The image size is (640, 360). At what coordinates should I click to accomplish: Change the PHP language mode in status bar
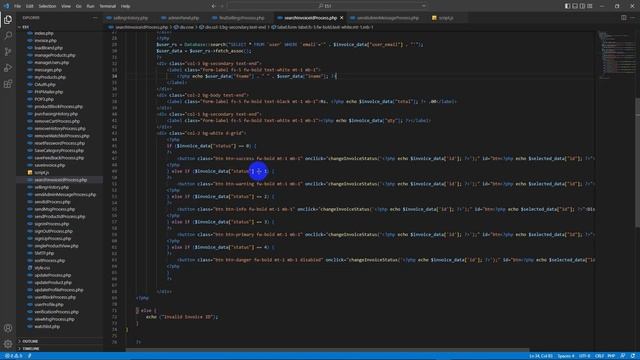tap(611, 356)
